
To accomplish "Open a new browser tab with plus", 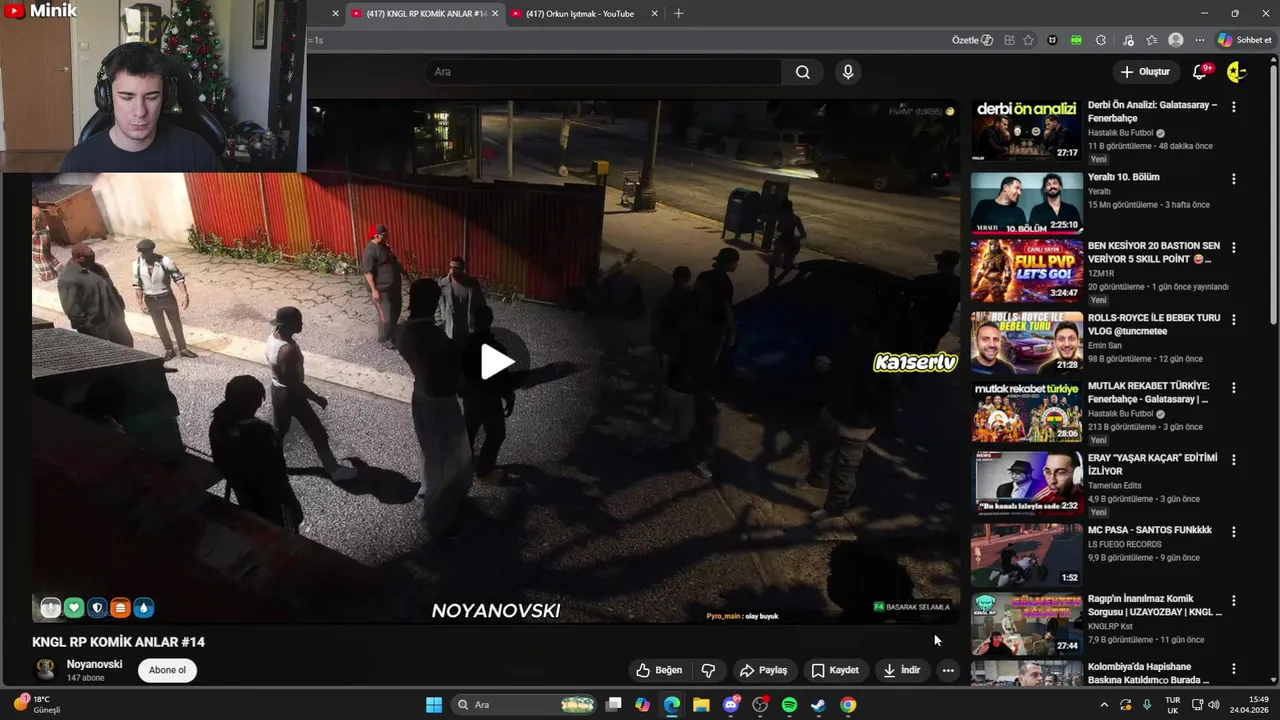I will coord(679,13).
